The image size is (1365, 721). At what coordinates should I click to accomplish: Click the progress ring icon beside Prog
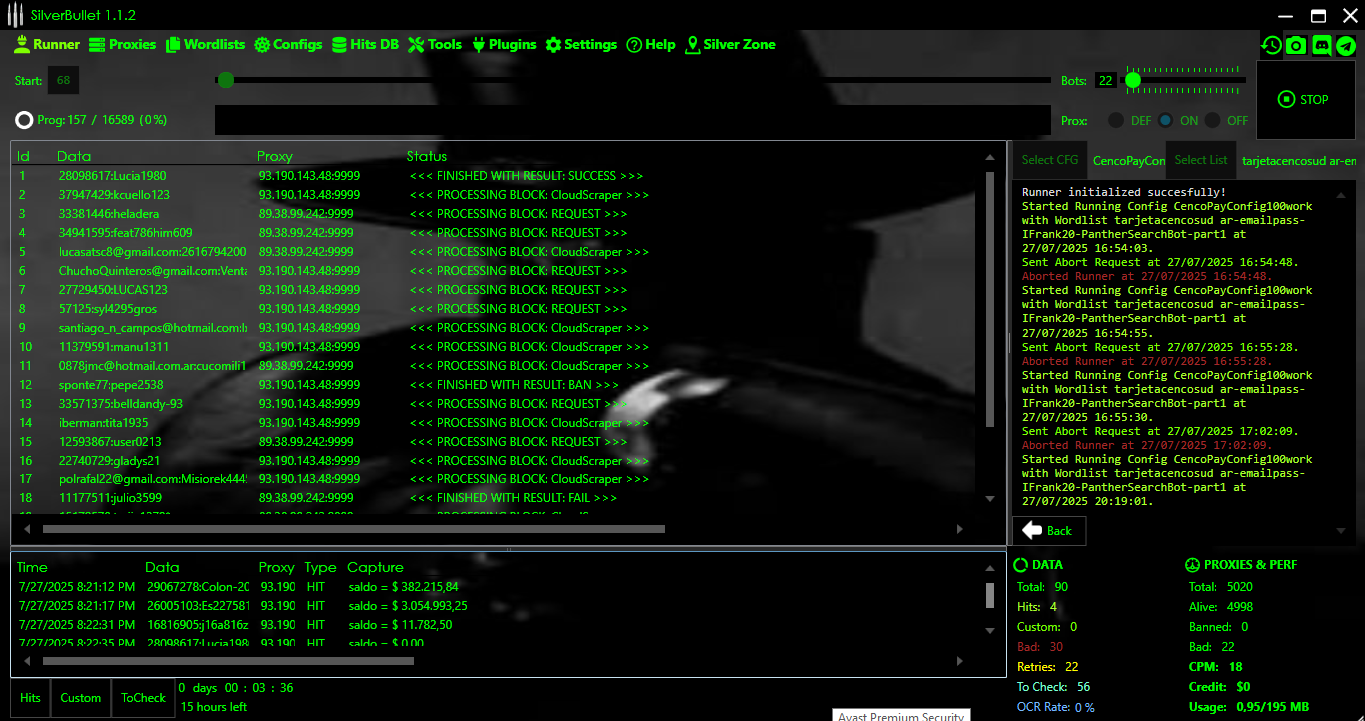(x=24, y=120)
